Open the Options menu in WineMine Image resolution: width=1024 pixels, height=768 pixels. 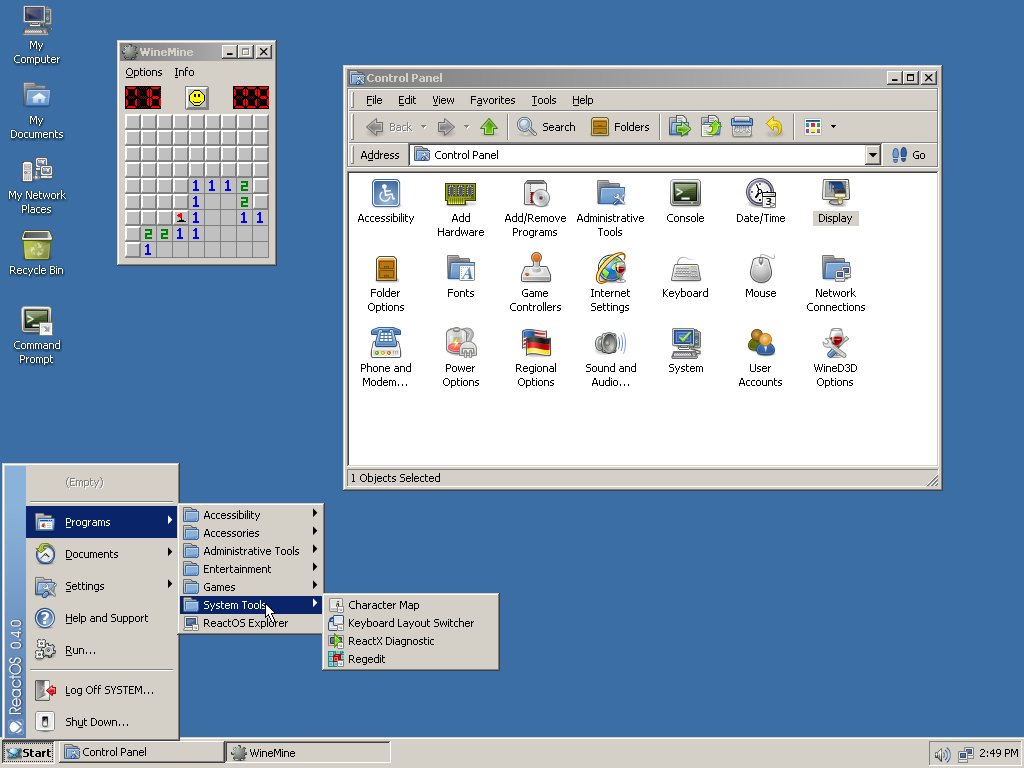coord(143,72)
